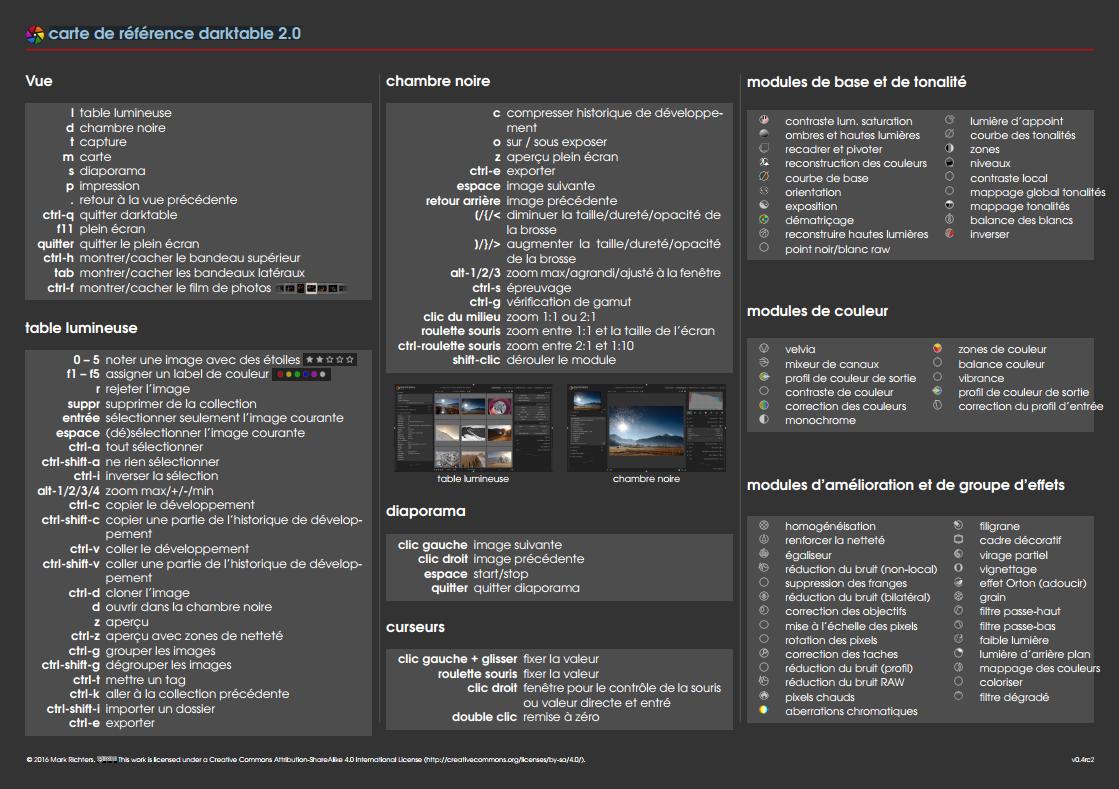Click the "vignettage" module icon
This screenshot has height=789, width=1119.
pyautogui.click(x=958, y=569)
